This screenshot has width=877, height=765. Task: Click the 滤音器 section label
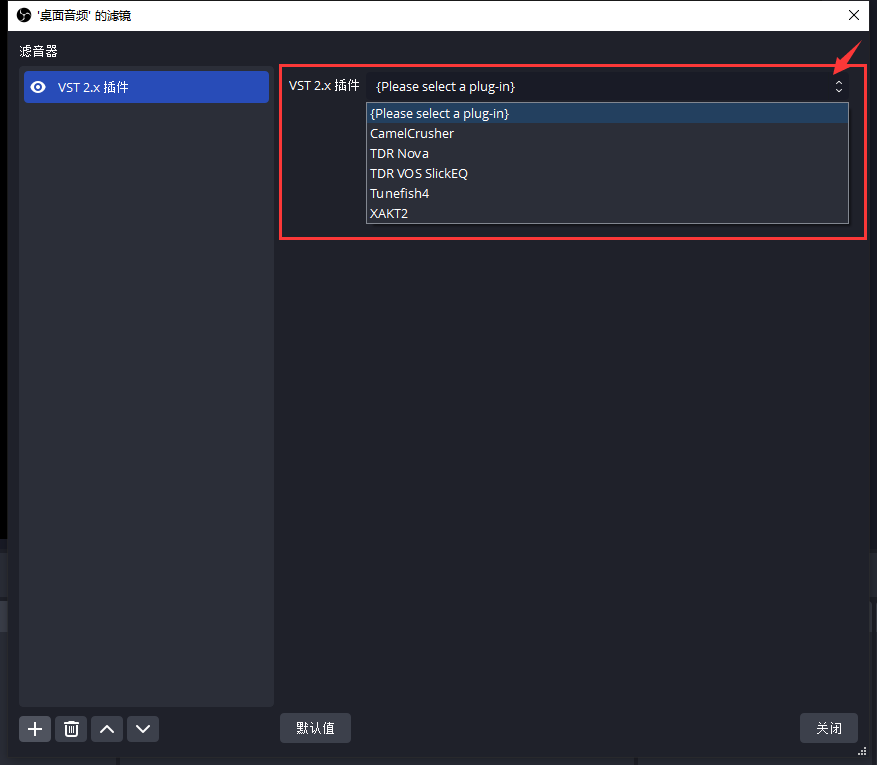click(x=39, y=51)
